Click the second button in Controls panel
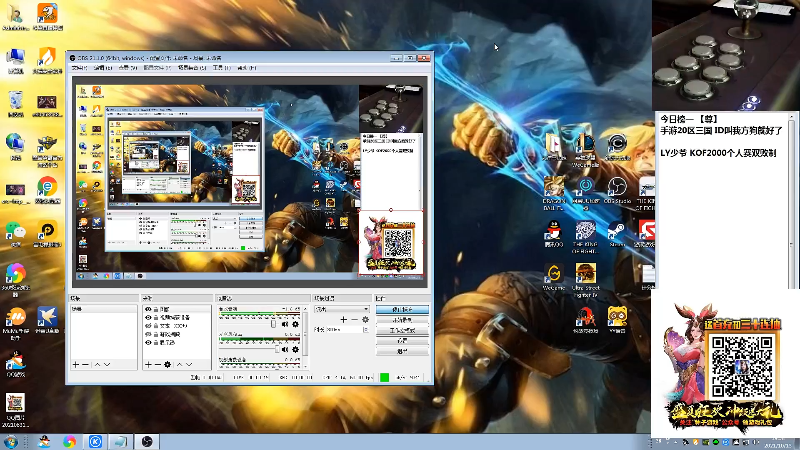Viewport: 800px width, 450px height. tap(402, 320)
